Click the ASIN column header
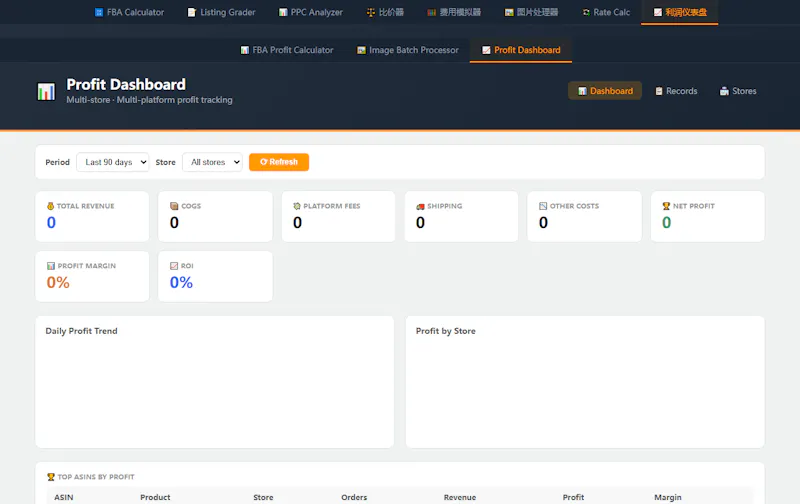 [64, 497]
